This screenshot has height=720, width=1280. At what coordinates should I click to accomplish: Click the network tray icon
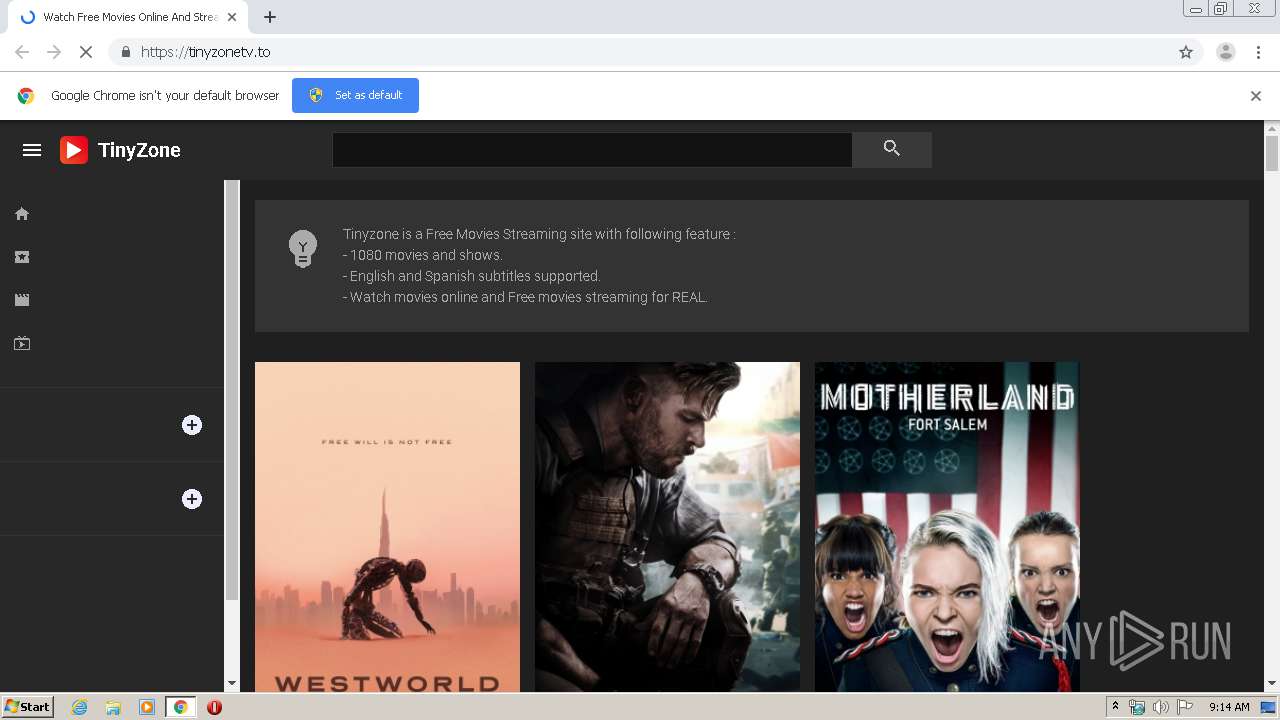pyautogui.click(x=1137, y=707)
